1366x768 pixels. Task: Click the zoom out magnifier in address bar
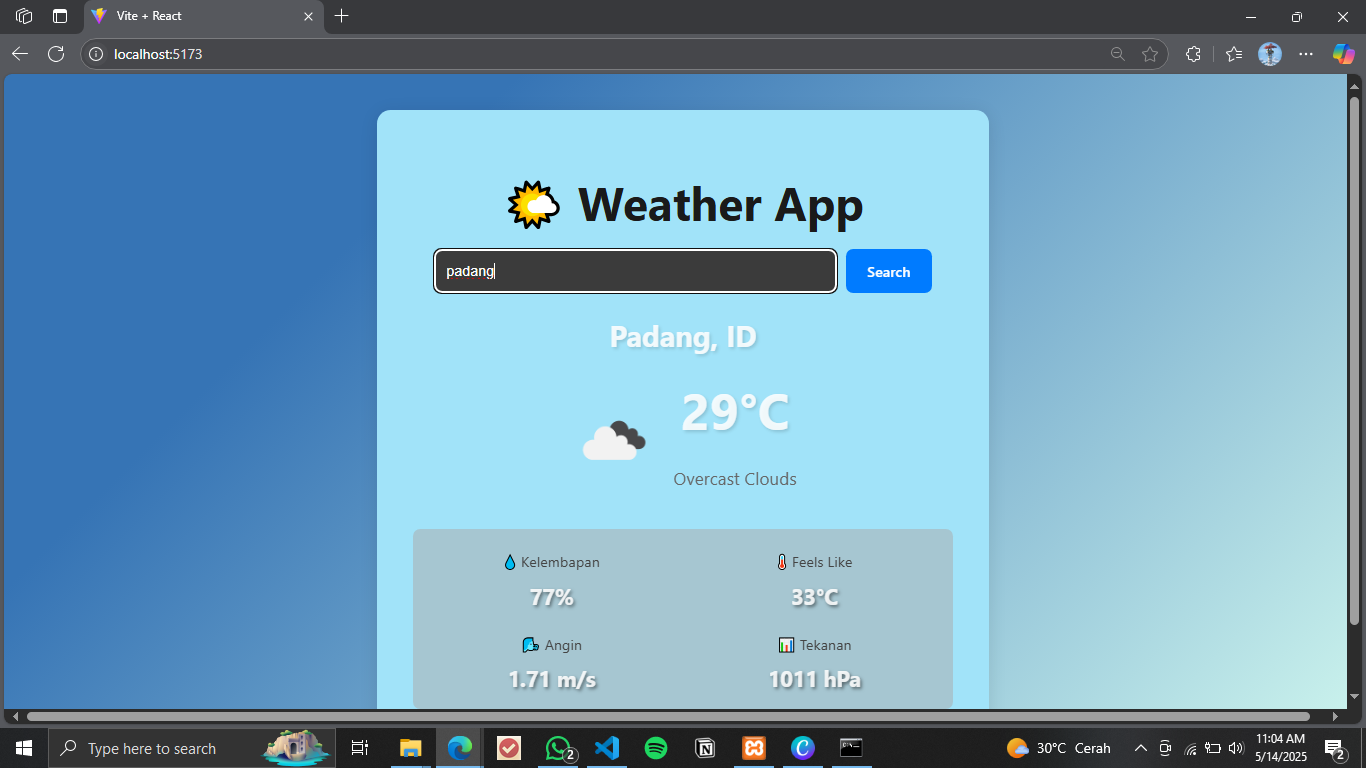(1118, 54)
